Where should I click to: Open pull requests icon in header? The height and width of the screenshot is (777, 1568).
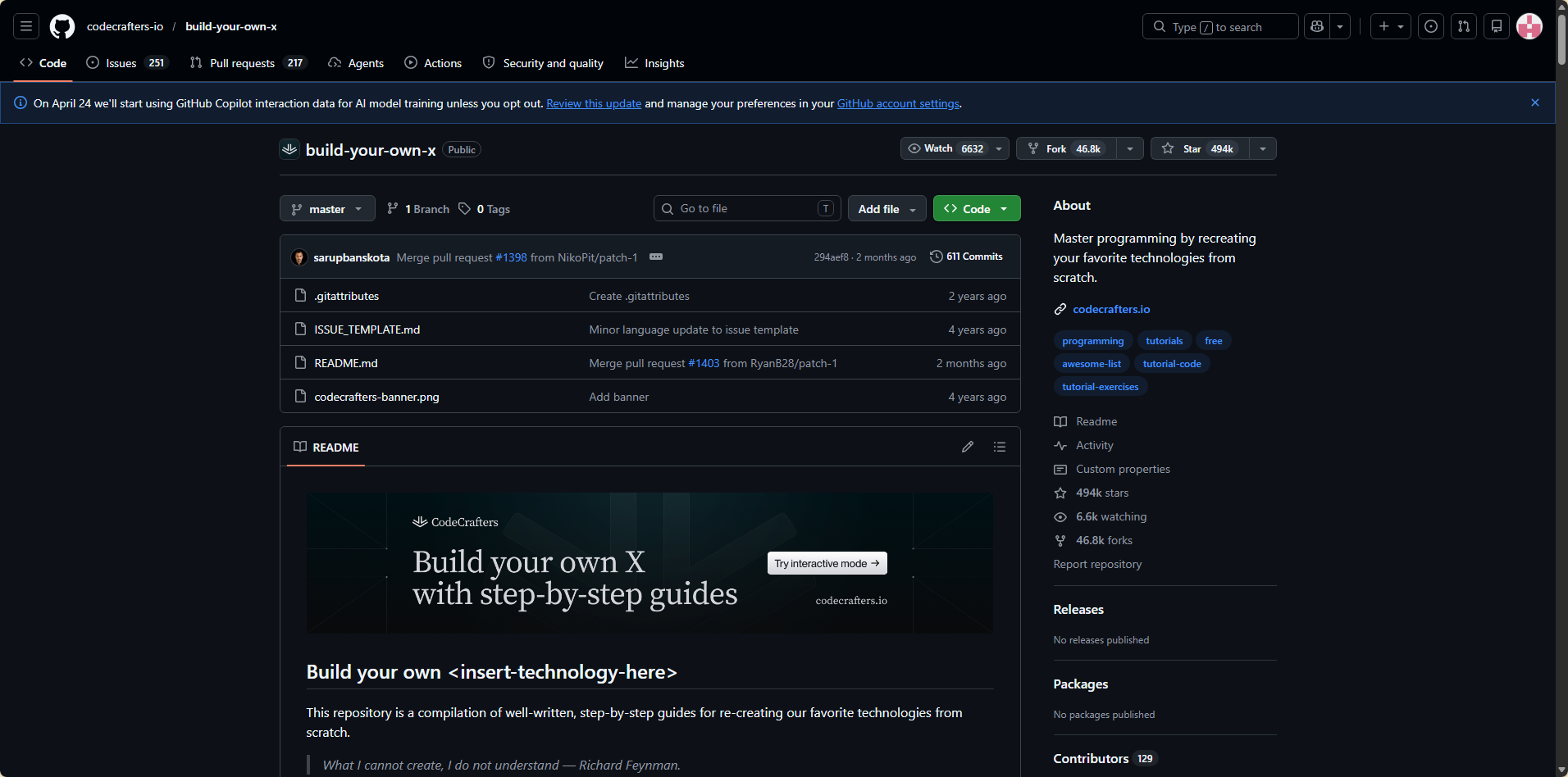(1464, 26)
